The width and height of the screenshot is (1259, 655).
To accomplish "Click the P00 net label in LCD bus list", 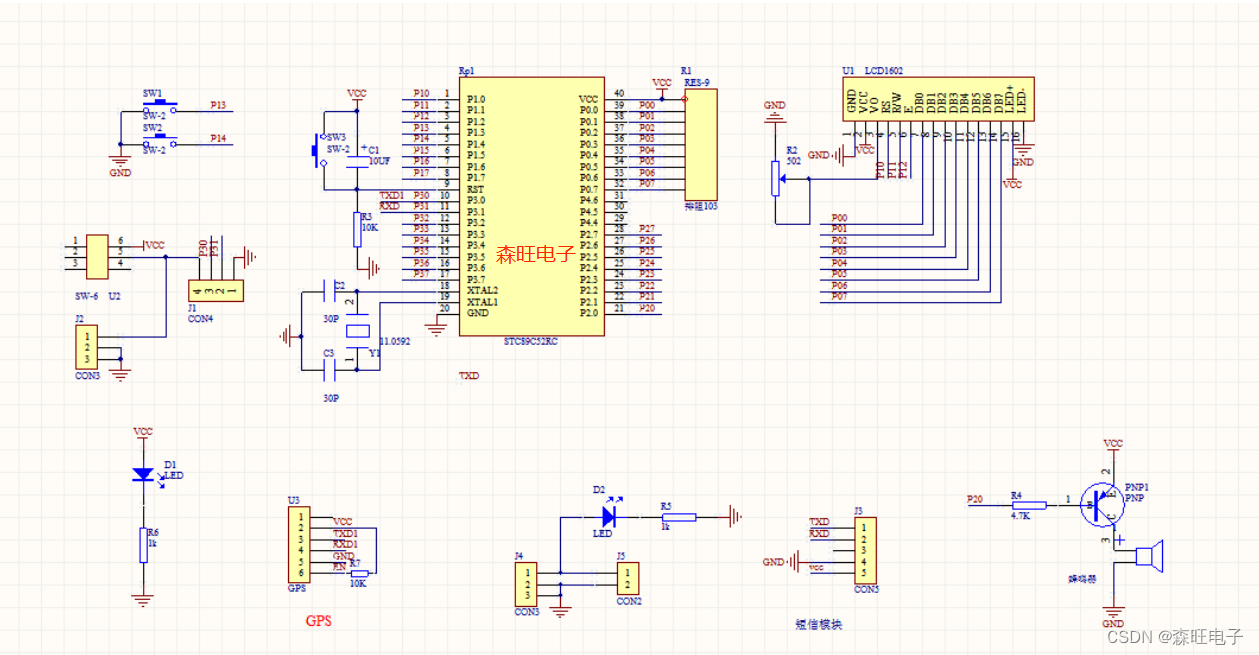I will [x=840, y=218].
